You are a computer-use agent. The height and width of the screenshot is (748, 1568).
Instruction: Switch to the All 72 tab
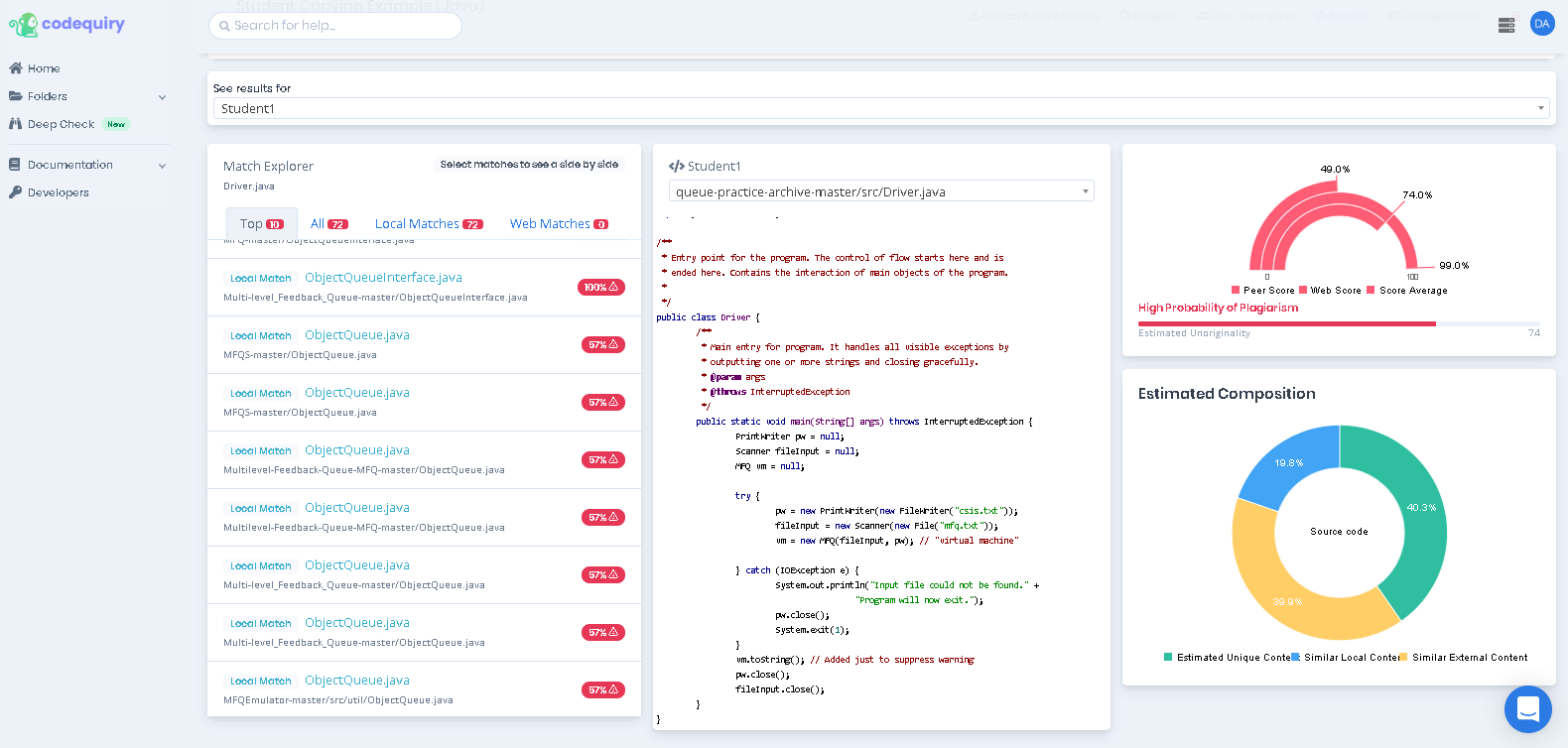[x=329, y=224]
